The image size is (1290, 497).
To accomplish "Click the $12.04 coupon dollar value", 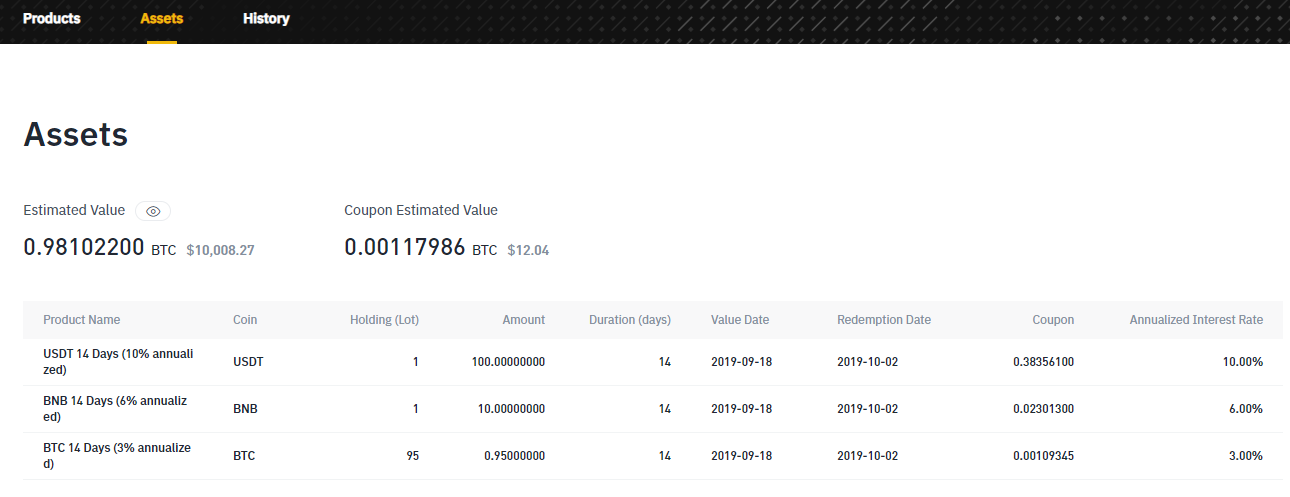I will pos(528,250).
